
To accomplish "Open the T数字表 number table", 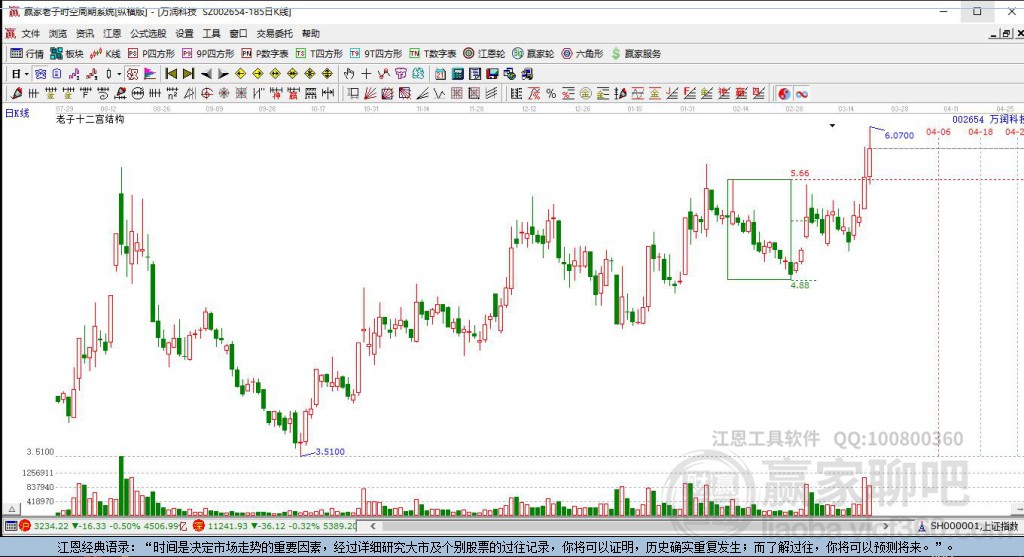I will coord(432,54).
